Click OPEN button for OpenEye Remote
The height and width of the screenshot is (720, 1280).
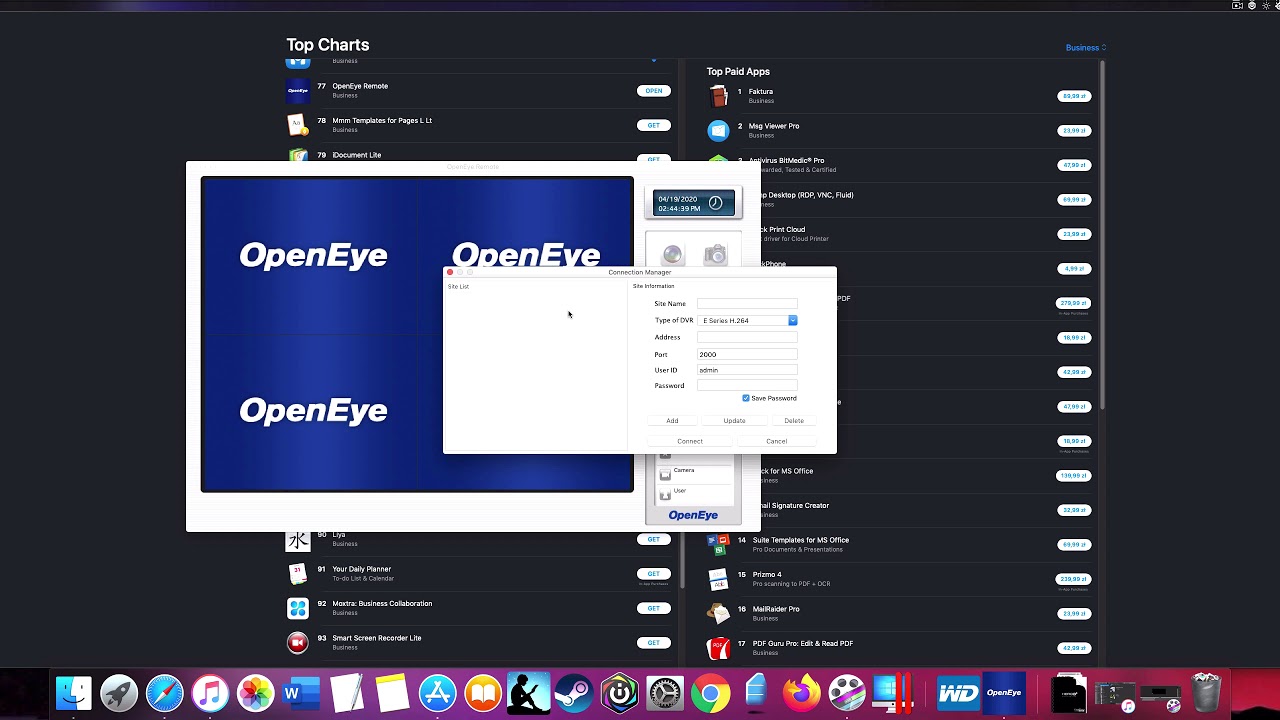(653, 91)
